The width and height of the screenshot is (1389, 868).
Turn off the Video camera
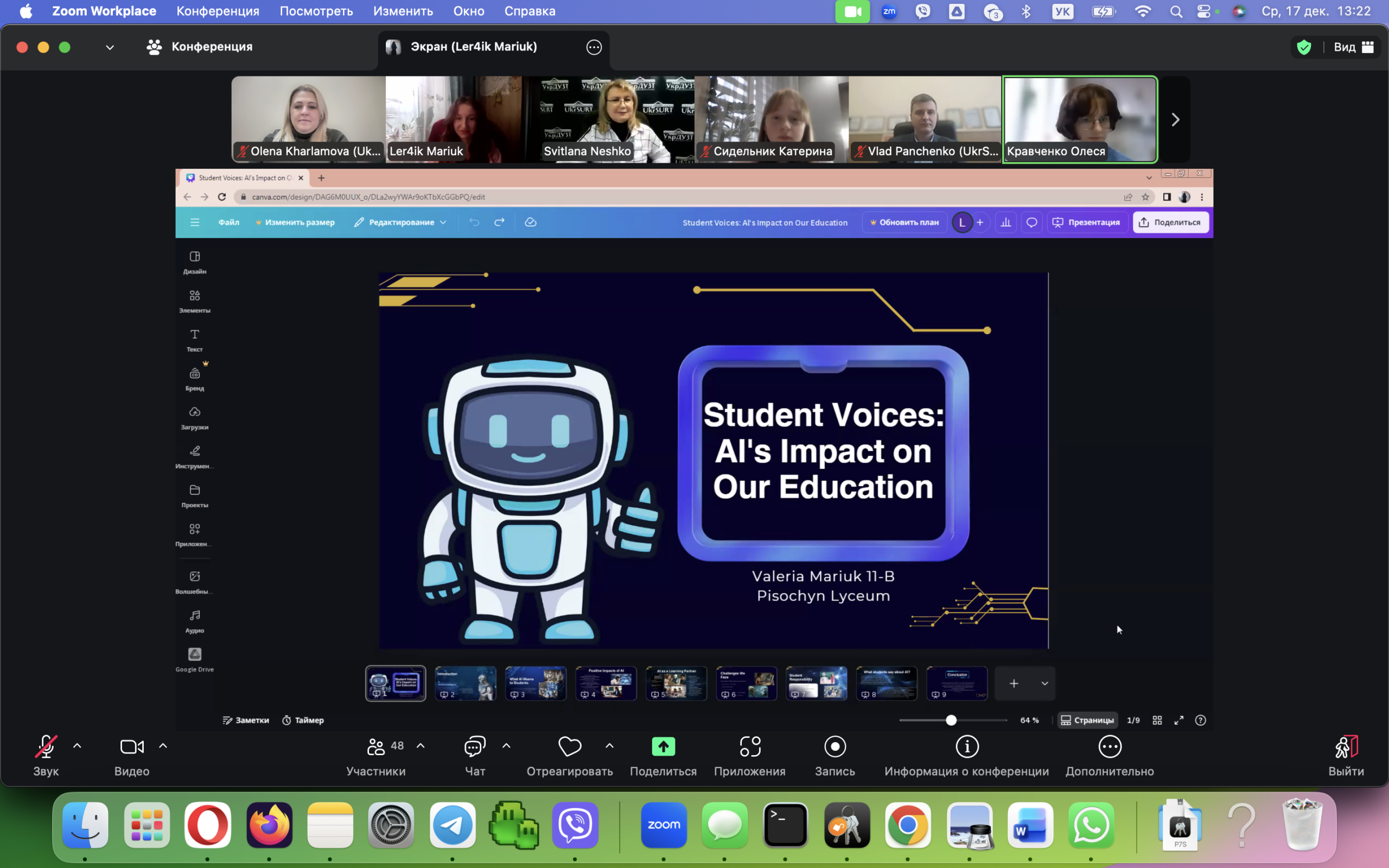131,747
